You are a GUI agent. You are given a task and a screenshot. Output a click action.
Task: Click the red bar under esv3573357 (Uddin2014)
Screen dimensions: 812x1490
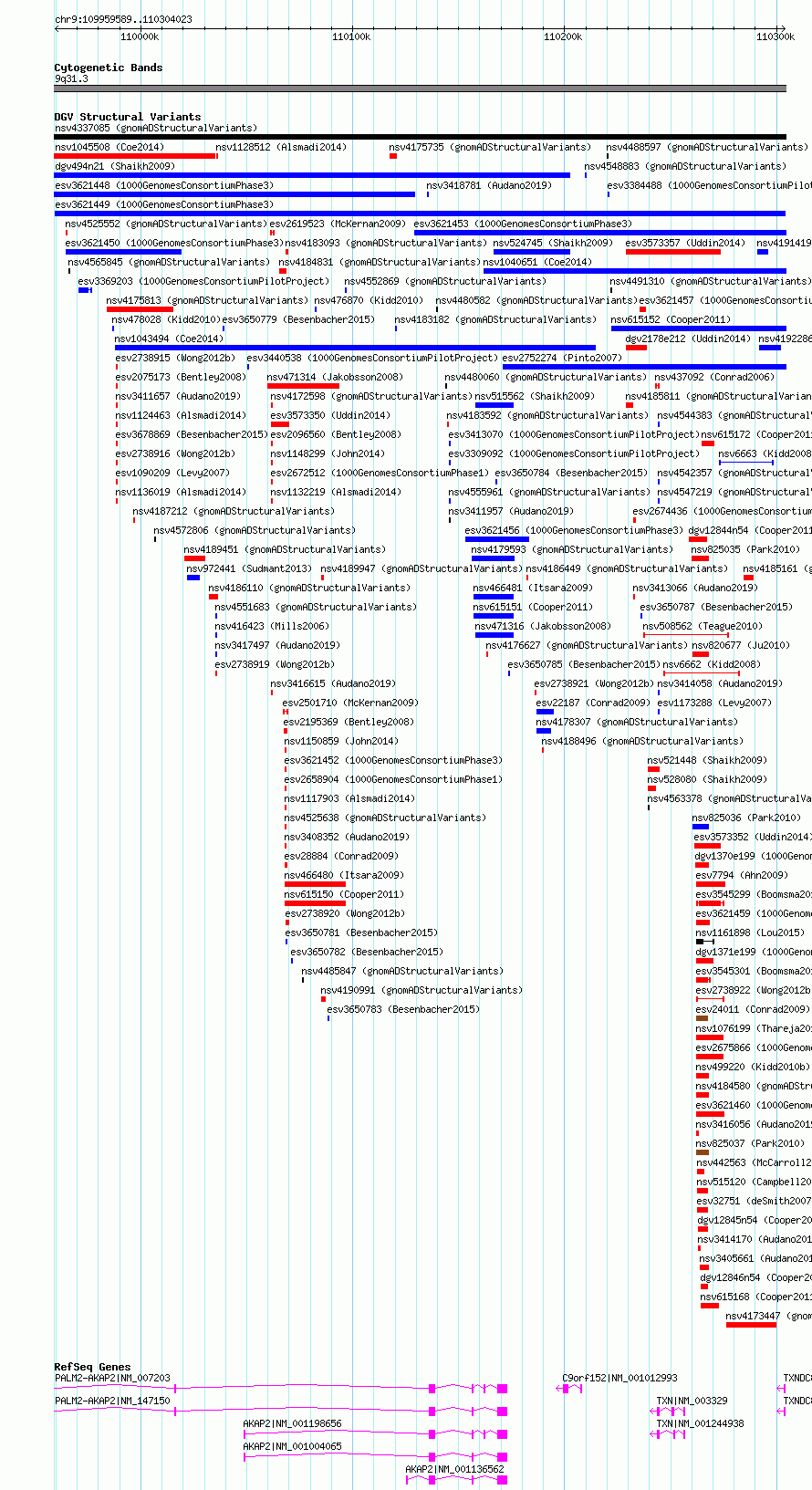point(673,252)
